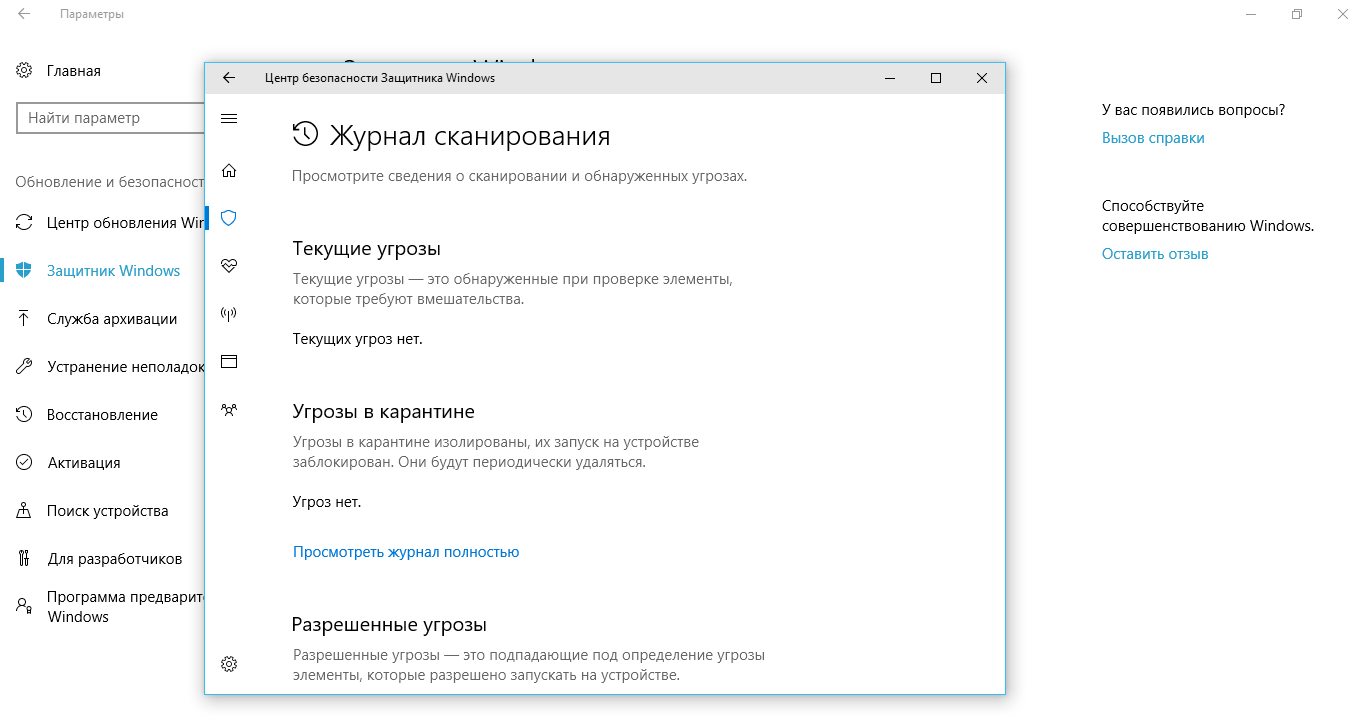The width and height of the screenshot is (1366, 716).
Task: Click the scan history clock icon
Action: point(304,135)
